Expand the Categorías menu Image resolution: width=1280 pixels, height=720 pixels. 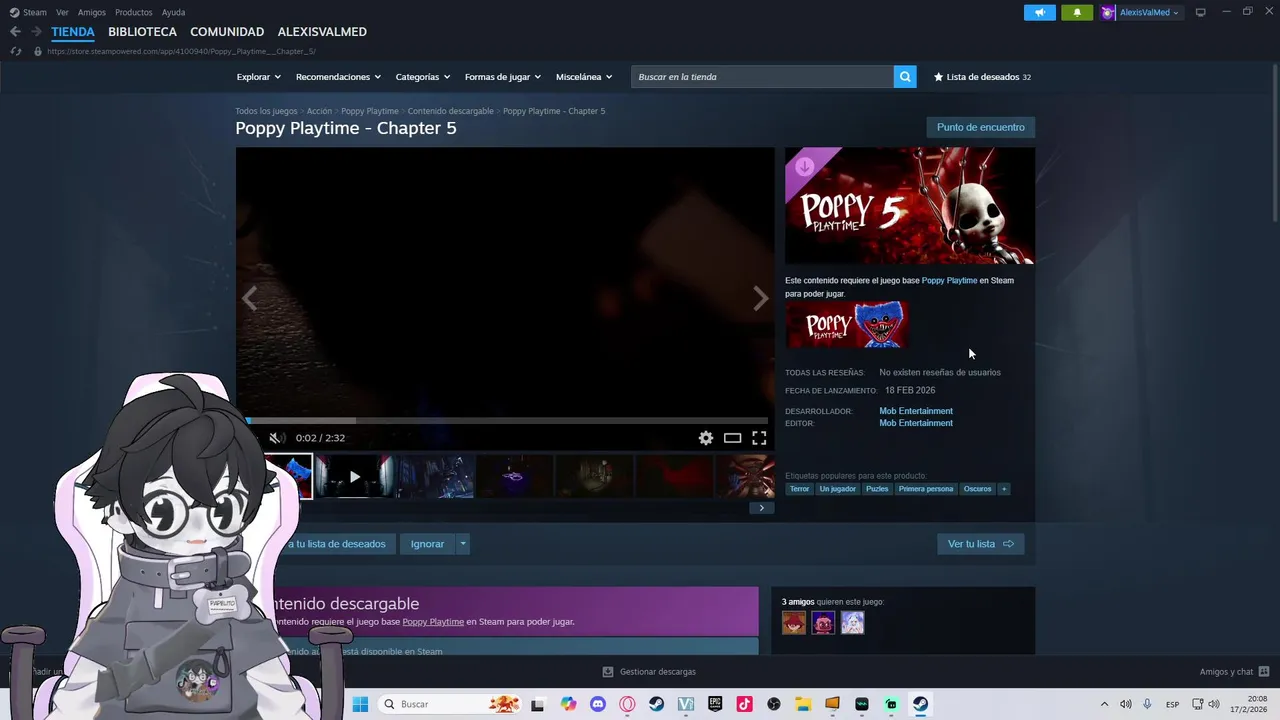point(422,77)
